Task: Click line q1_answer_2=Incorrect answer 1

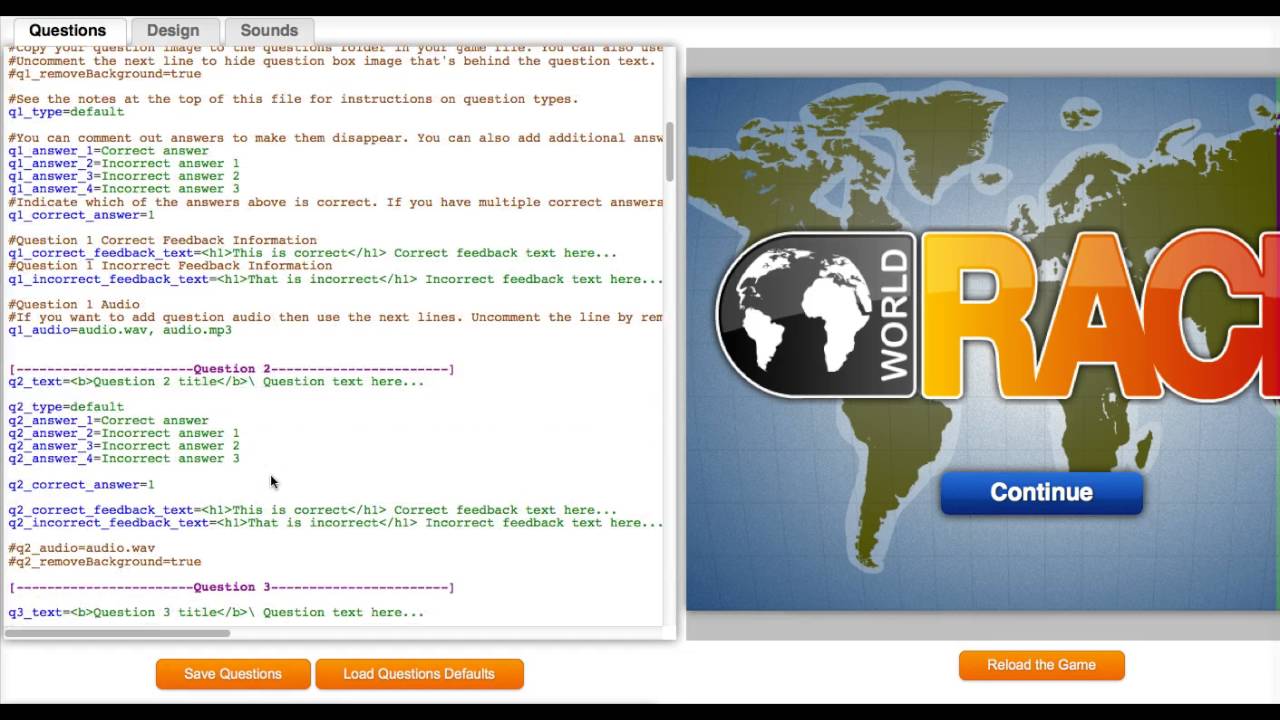Action: coord(124,163)
